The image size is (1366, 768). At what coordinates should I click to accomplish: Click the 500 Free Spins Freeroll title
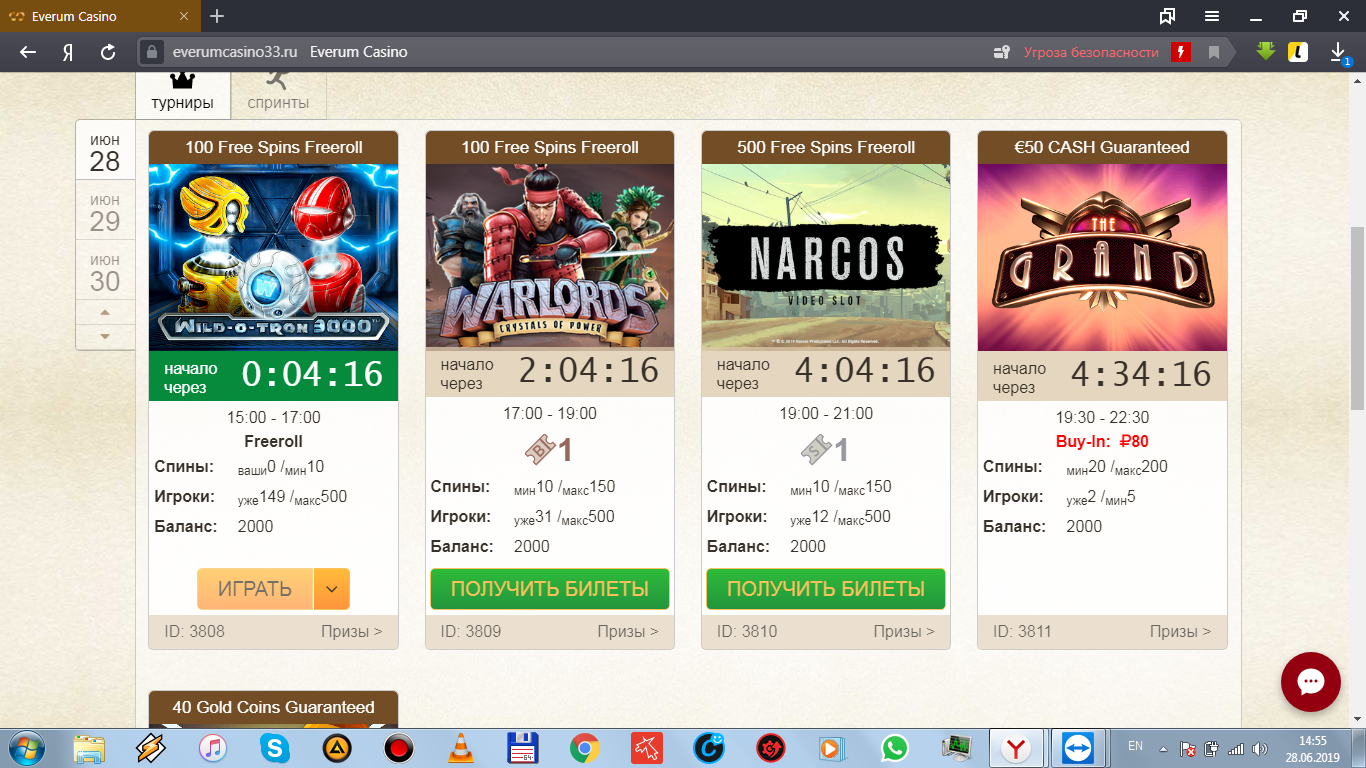click(826, 147)
